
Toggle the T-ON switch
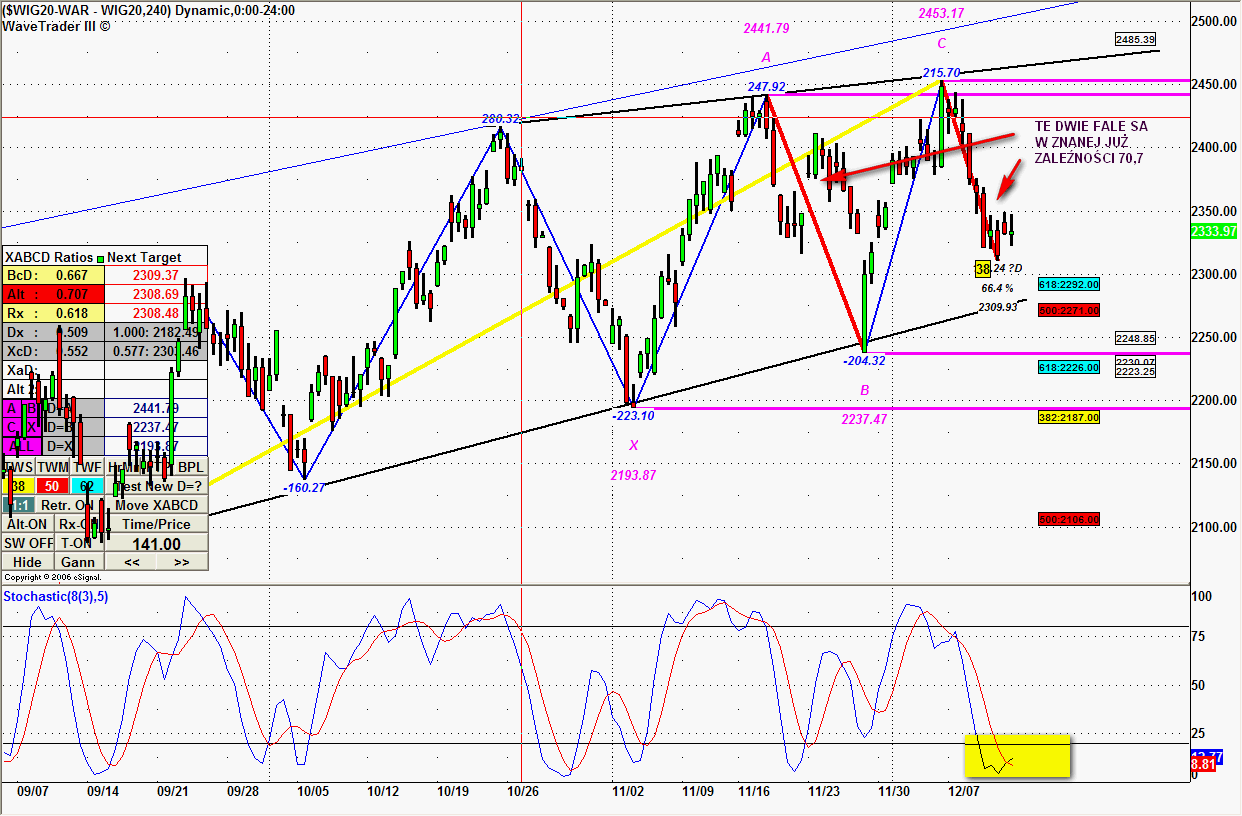(x=78, y=543)
